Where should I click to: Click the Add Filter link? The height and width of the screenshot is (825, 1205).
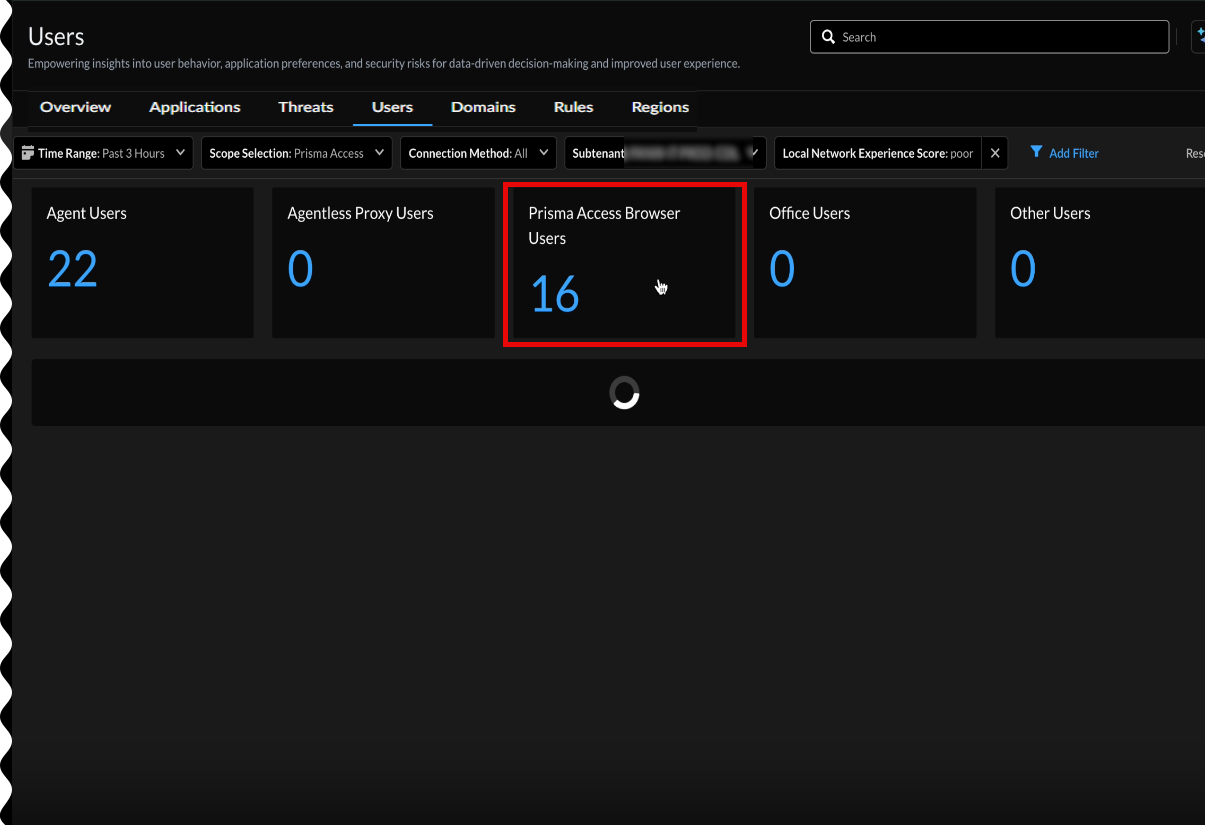point(1073,153)
